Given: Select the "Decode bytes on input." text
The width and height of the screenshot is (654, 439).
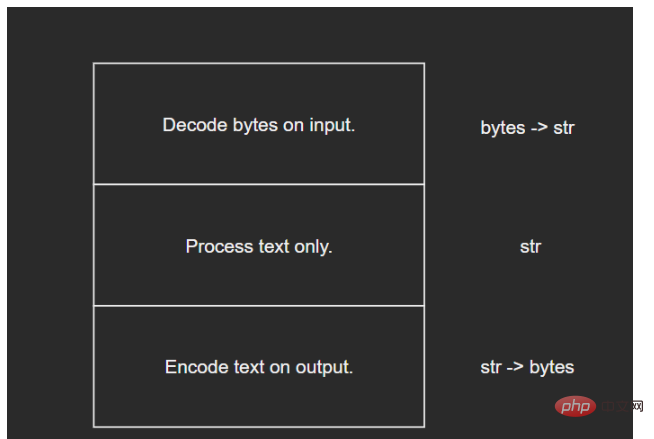Looking at the screenshot, I should pyautogui.click(x=259, y=125).
